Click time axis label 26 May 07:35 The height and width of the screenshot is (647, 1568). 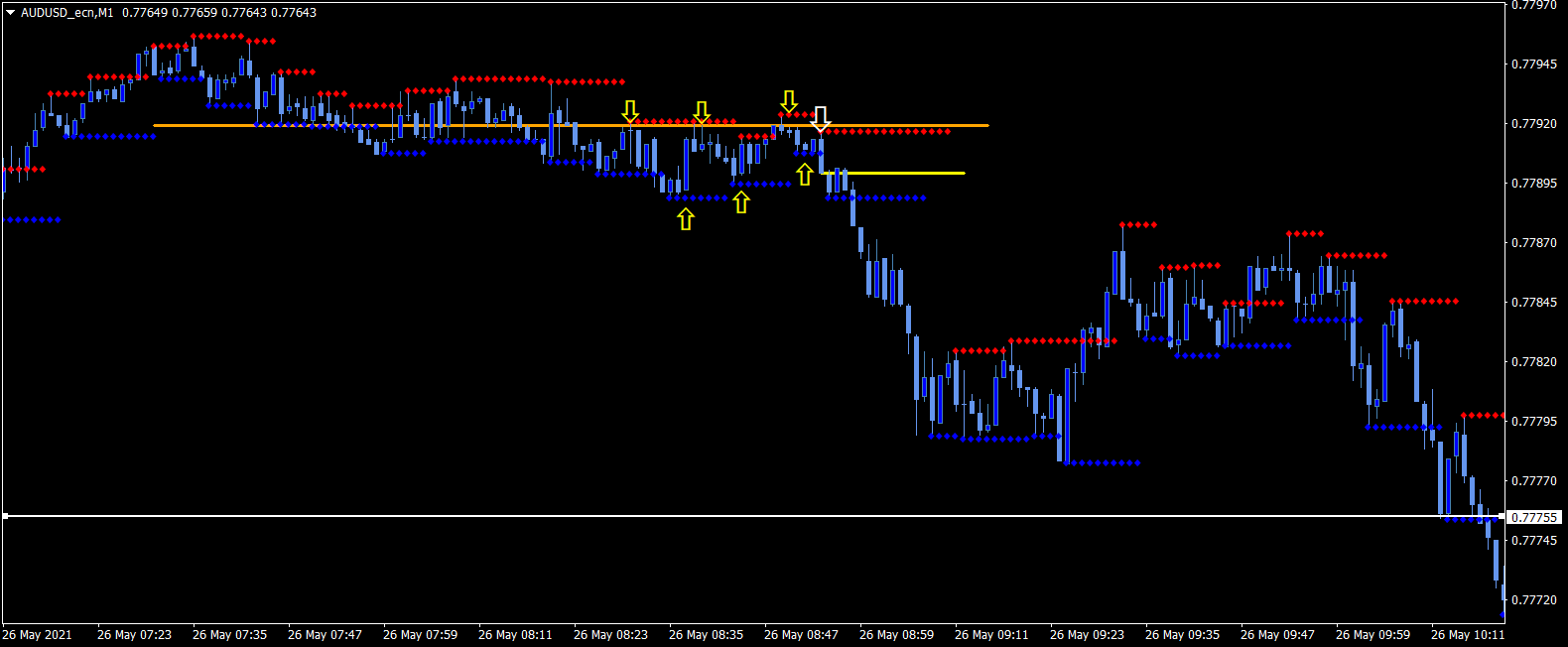(x=229, y=635)
